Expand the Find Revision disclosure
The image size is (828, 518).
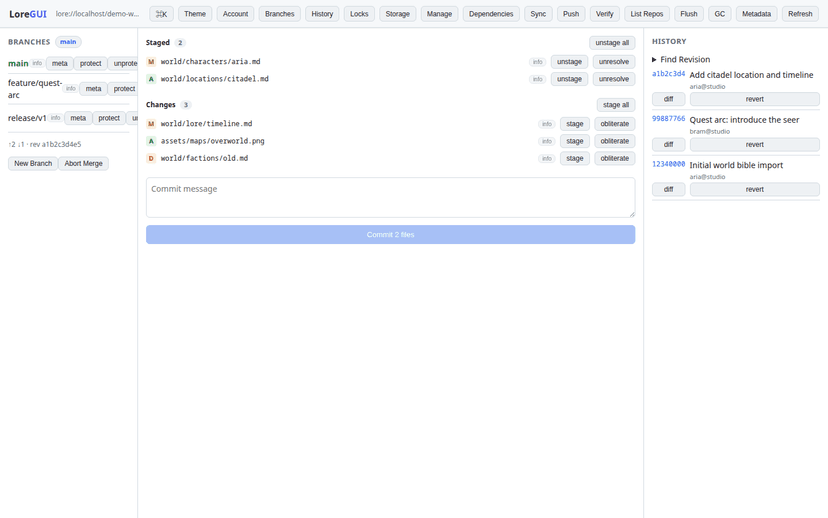click(x=681, y=59)
